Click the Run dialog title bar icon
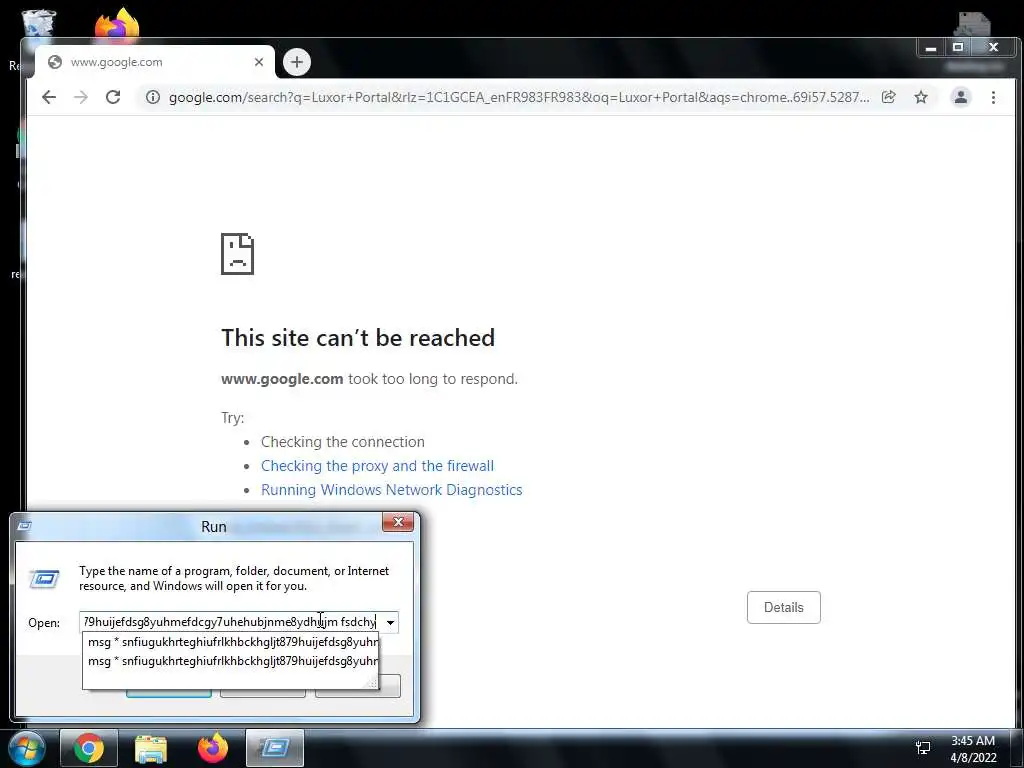The image size is (1024, 768). click(x=24, y=526)
